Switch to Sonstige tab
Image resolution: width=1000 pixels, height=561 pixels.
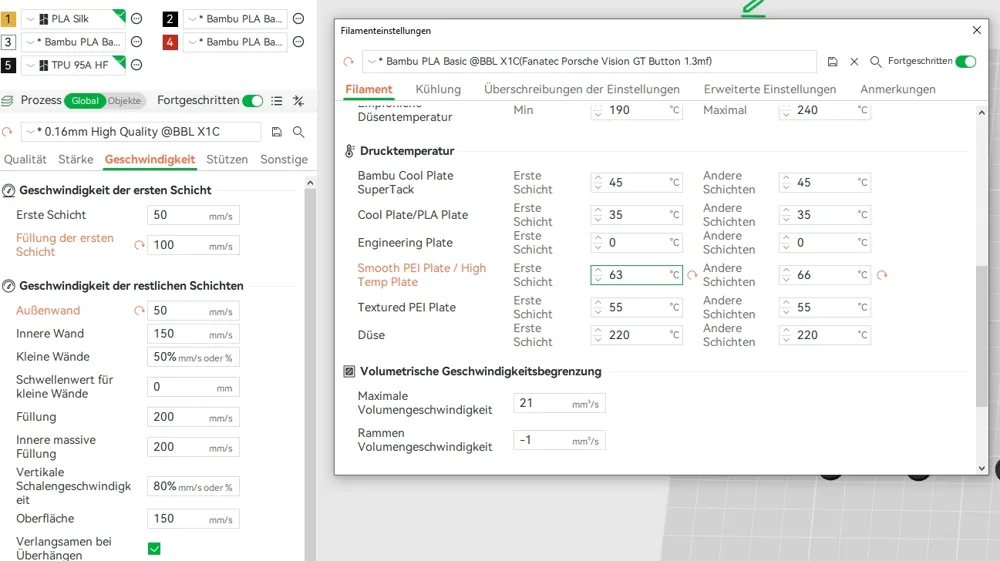[284, 159]
